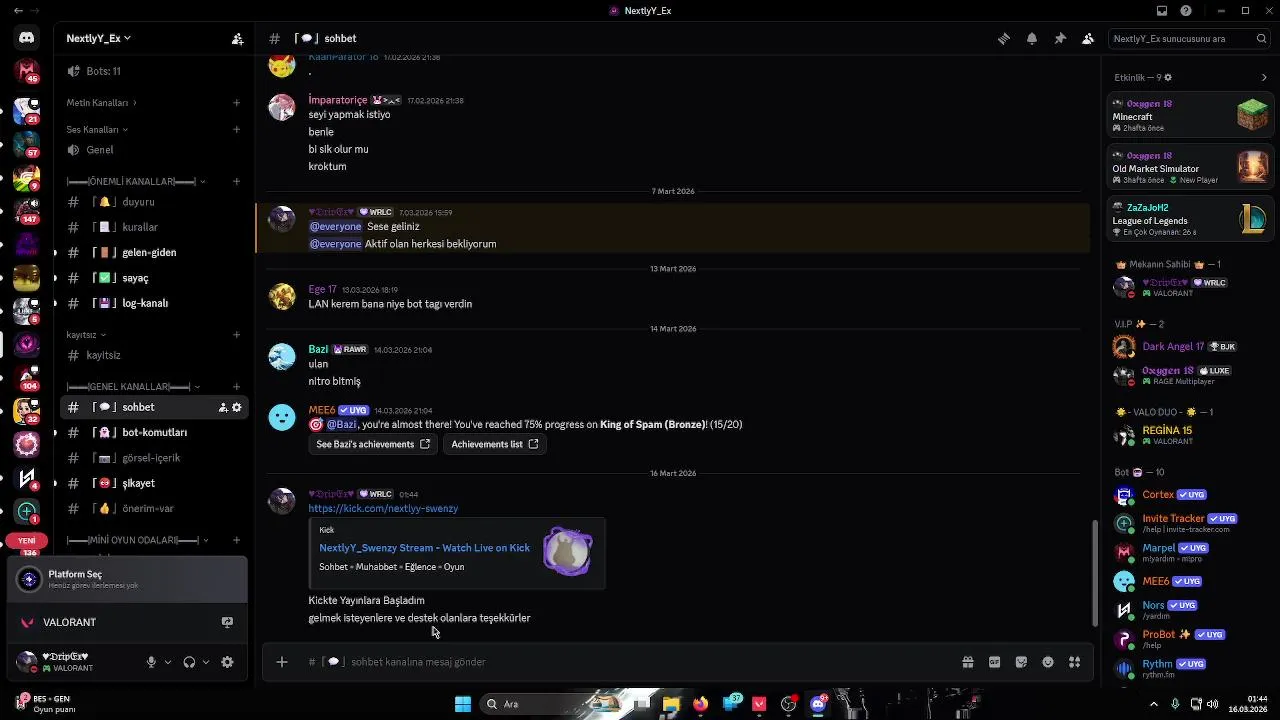1280x720 pixels.
Task: Open server icon with 45 notification badge
Action: pos(27,71)
